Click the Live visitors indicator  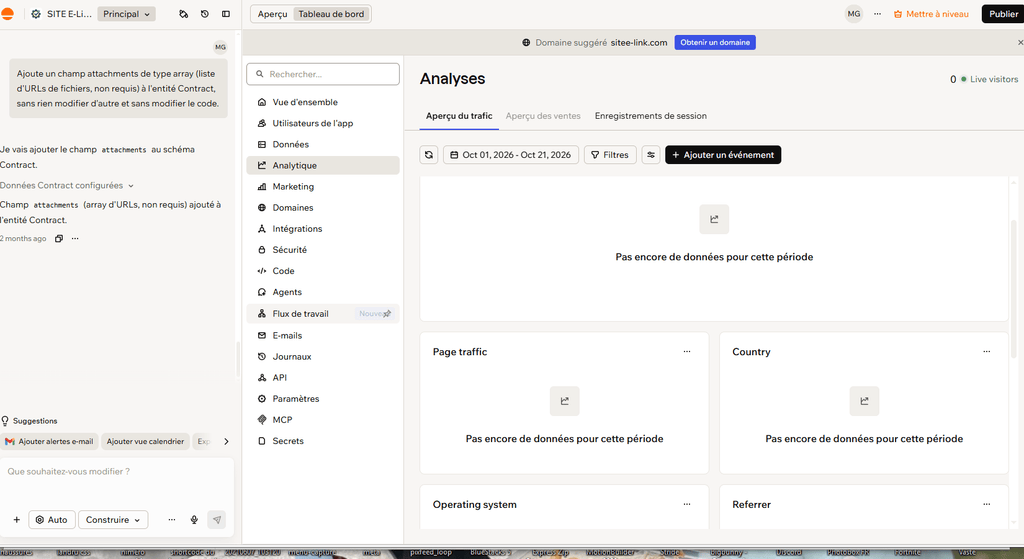pyautogui.click(x=984, y=79)
